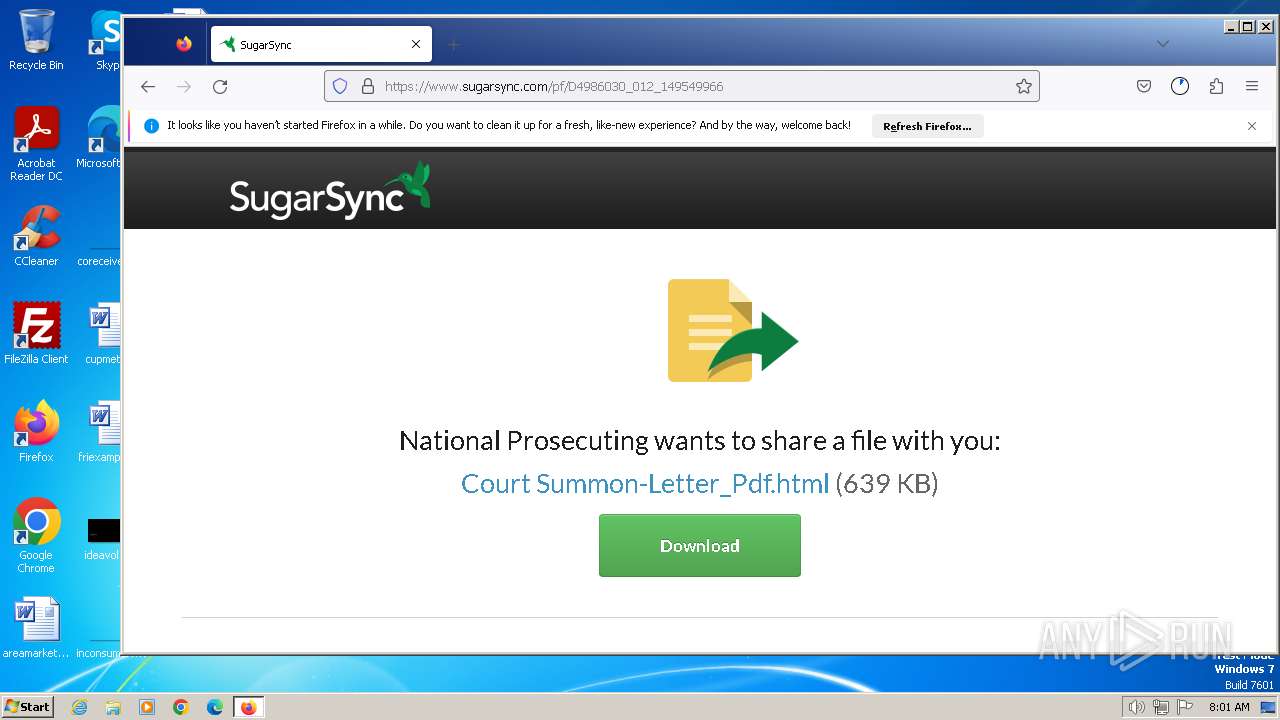1280x720 pixels.
Task: Open Recycle Bin on desktop
Action: [36, 40]
